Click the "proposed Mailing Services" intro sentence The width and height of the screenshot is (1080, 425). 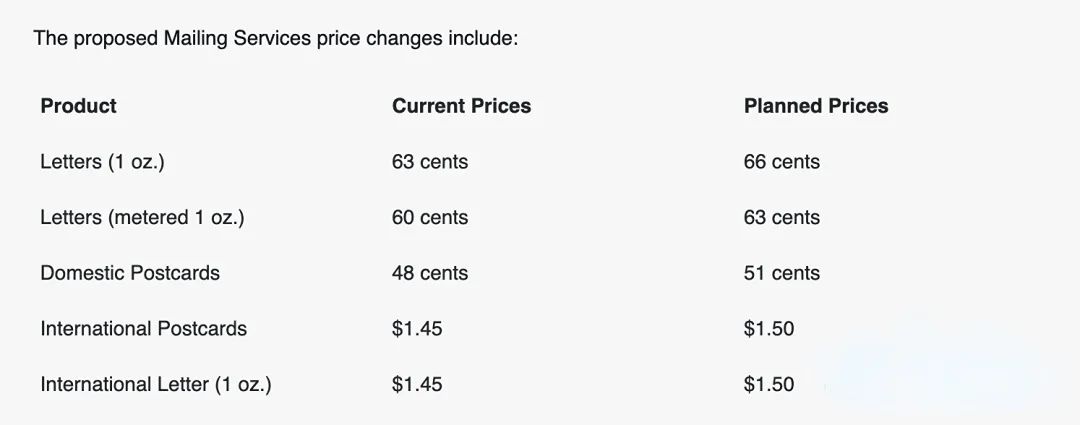tap(275, 39)
